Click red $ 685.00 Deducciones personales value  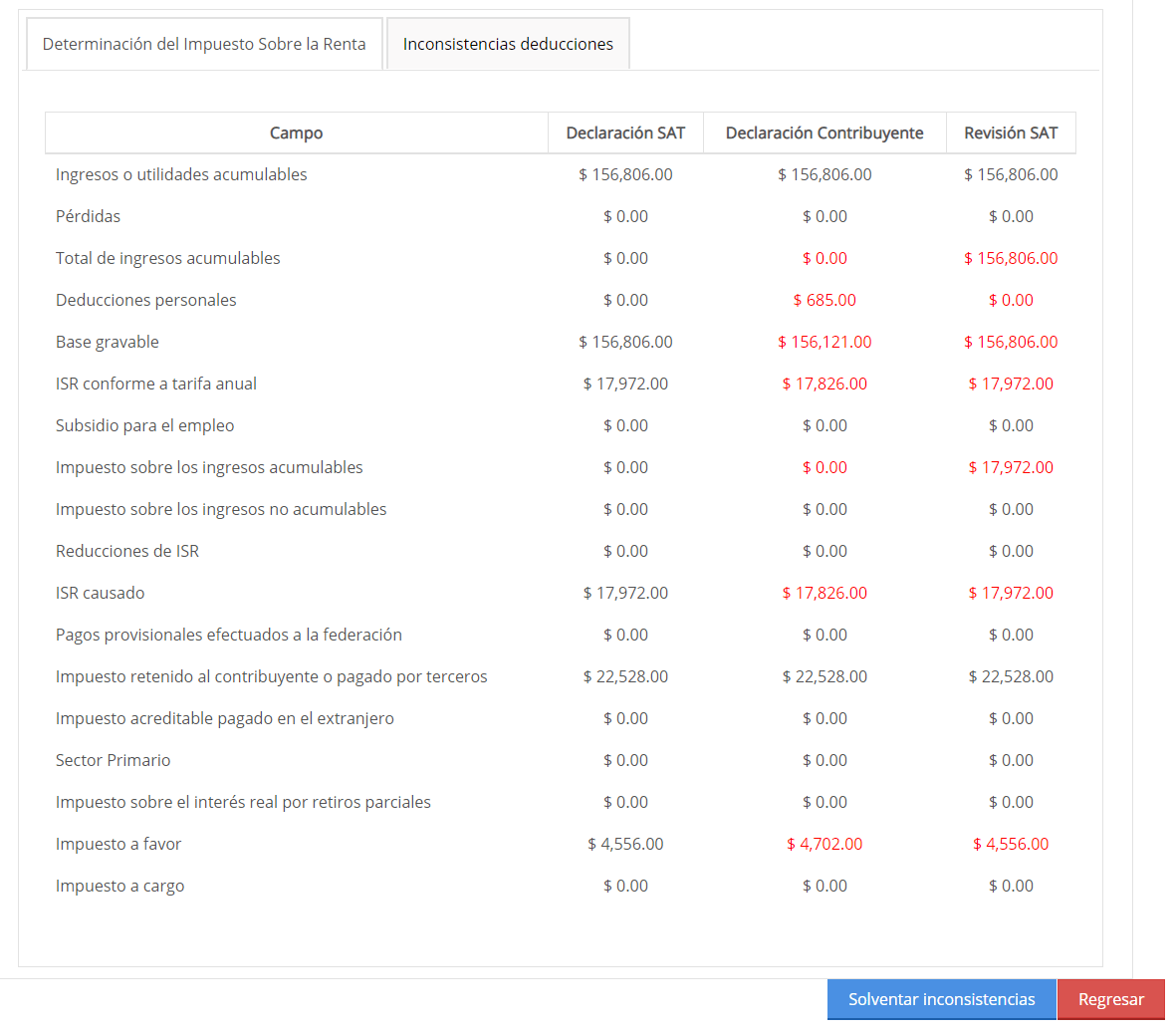824,300
